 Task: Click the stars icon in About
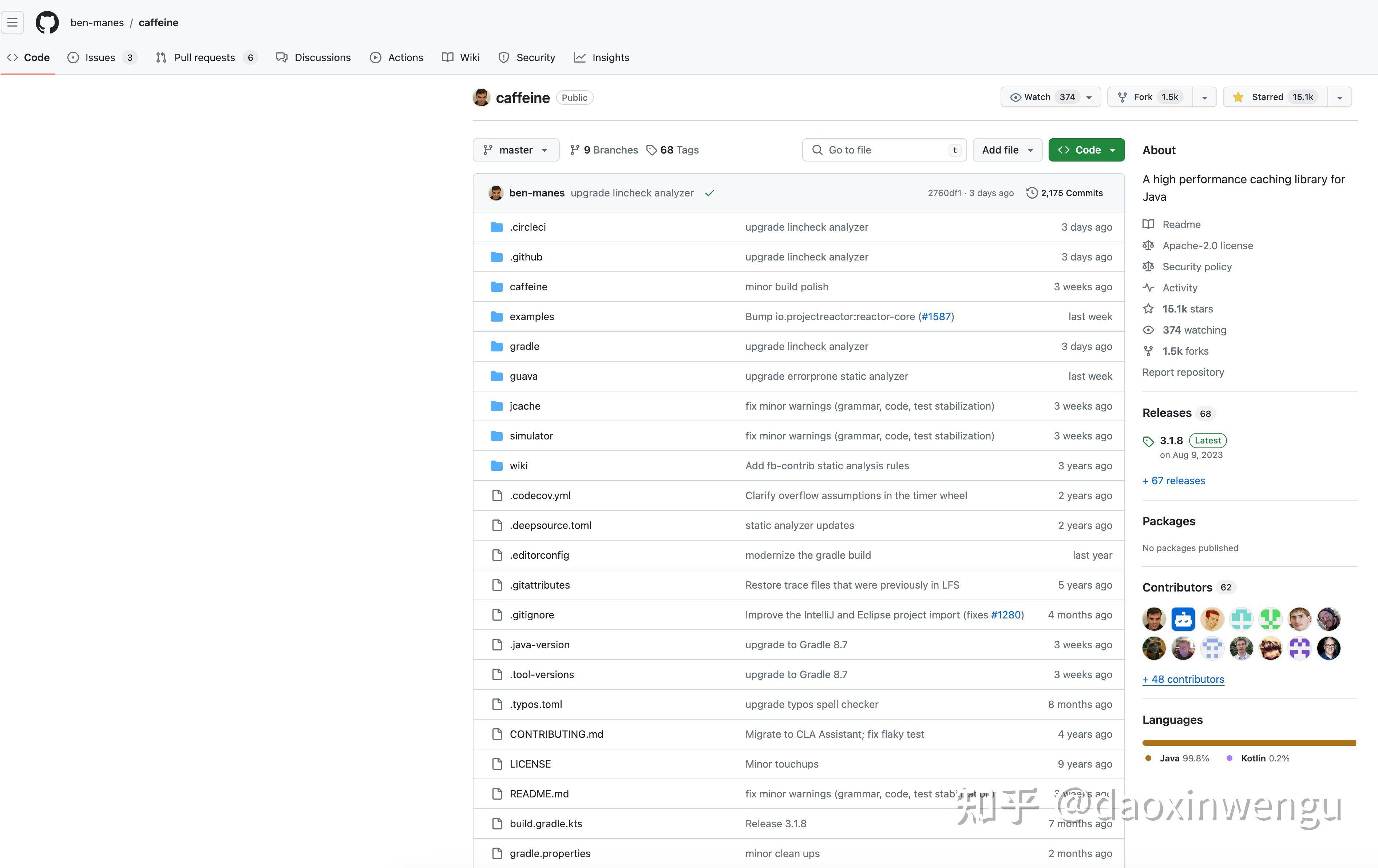point(1148,309)
